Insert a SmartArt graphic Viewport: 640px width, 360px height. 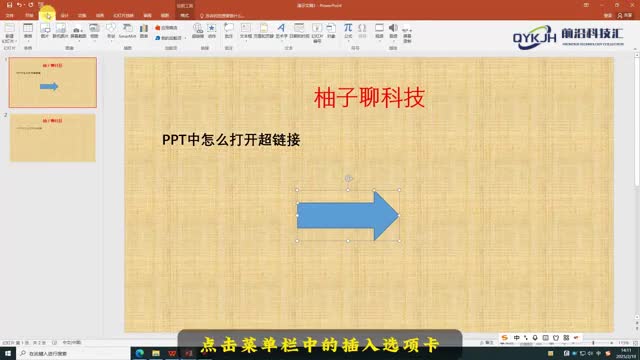[127, 31]
